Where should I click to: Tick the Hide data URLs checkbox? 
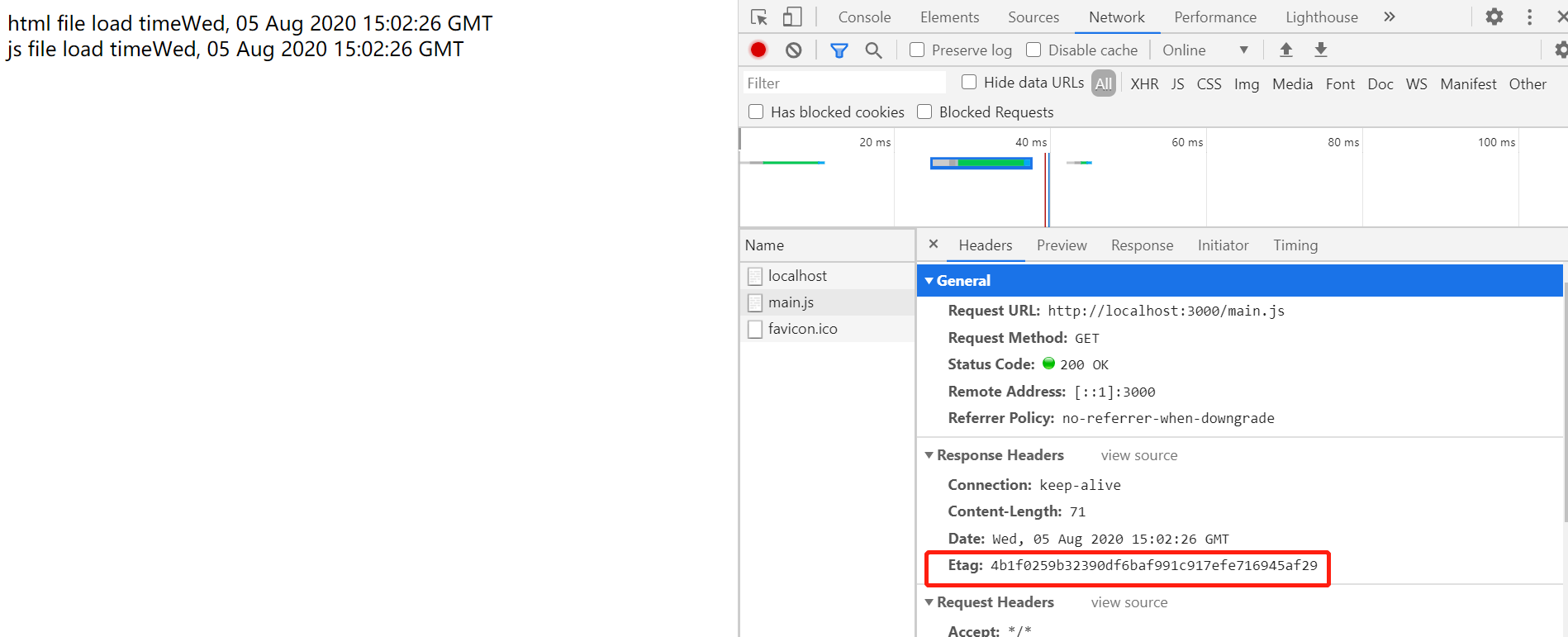969,83
